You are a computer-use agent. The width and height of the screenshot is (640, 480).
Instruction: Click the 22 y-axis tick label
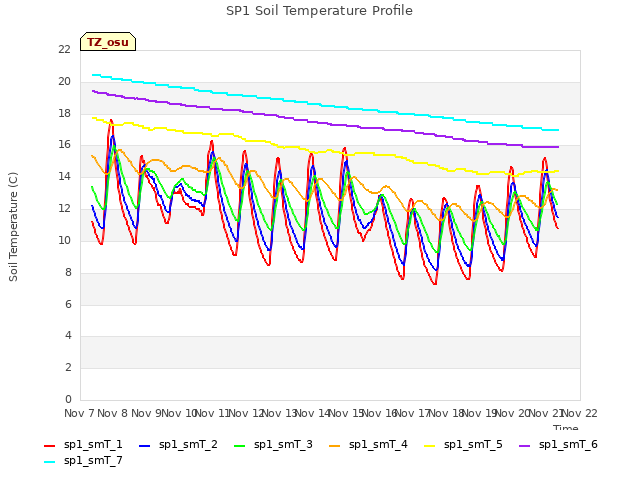(64, 49)
